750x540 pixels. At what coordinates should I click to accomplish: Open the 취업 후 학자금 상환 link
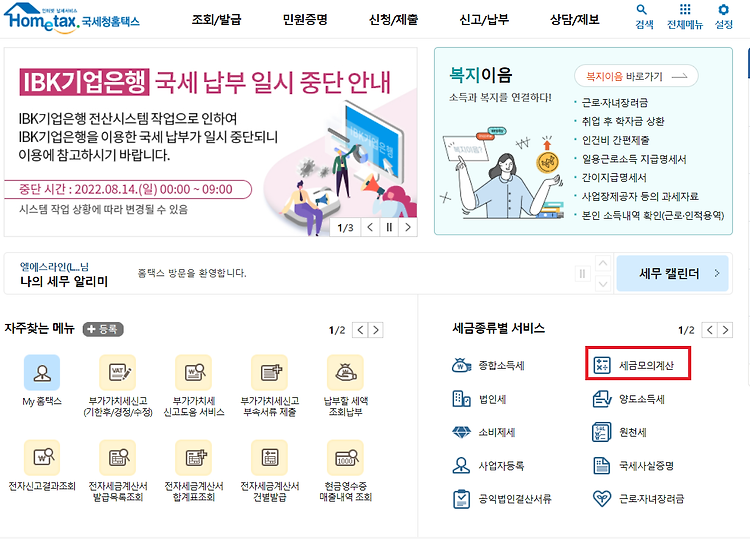point(623,121)
